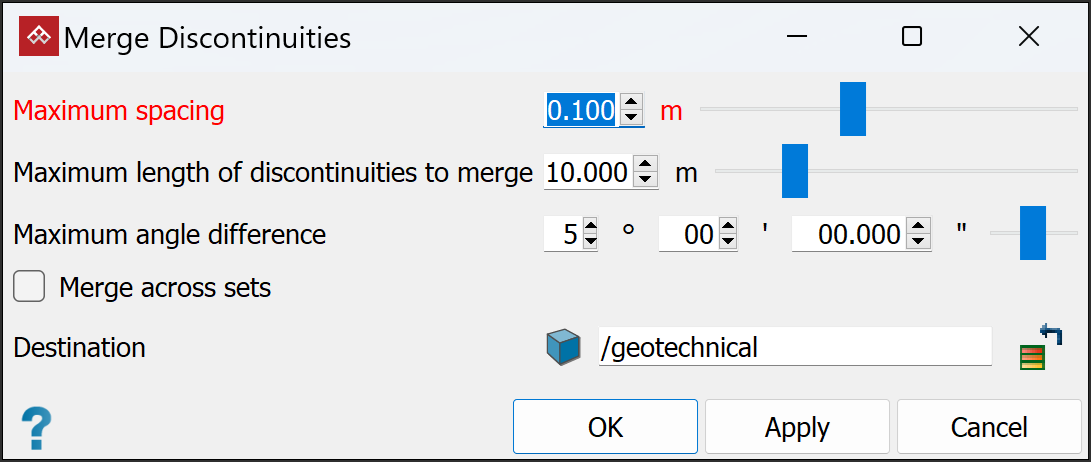The height and width of the screenshot is (462, 1091).
Task: Click the angle difference slider handle
Action: [x=1032, y=233]
